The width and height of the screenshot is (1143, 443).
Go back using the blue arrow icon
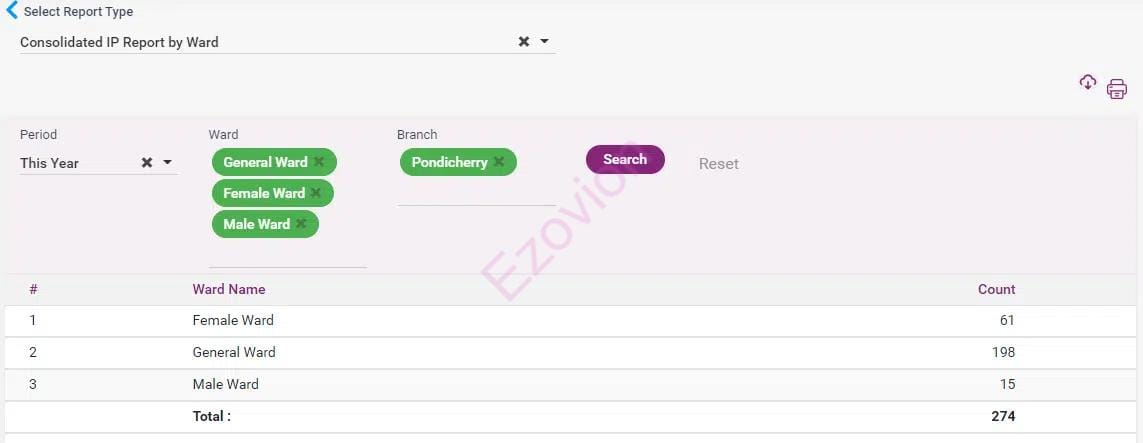point(11,10)
